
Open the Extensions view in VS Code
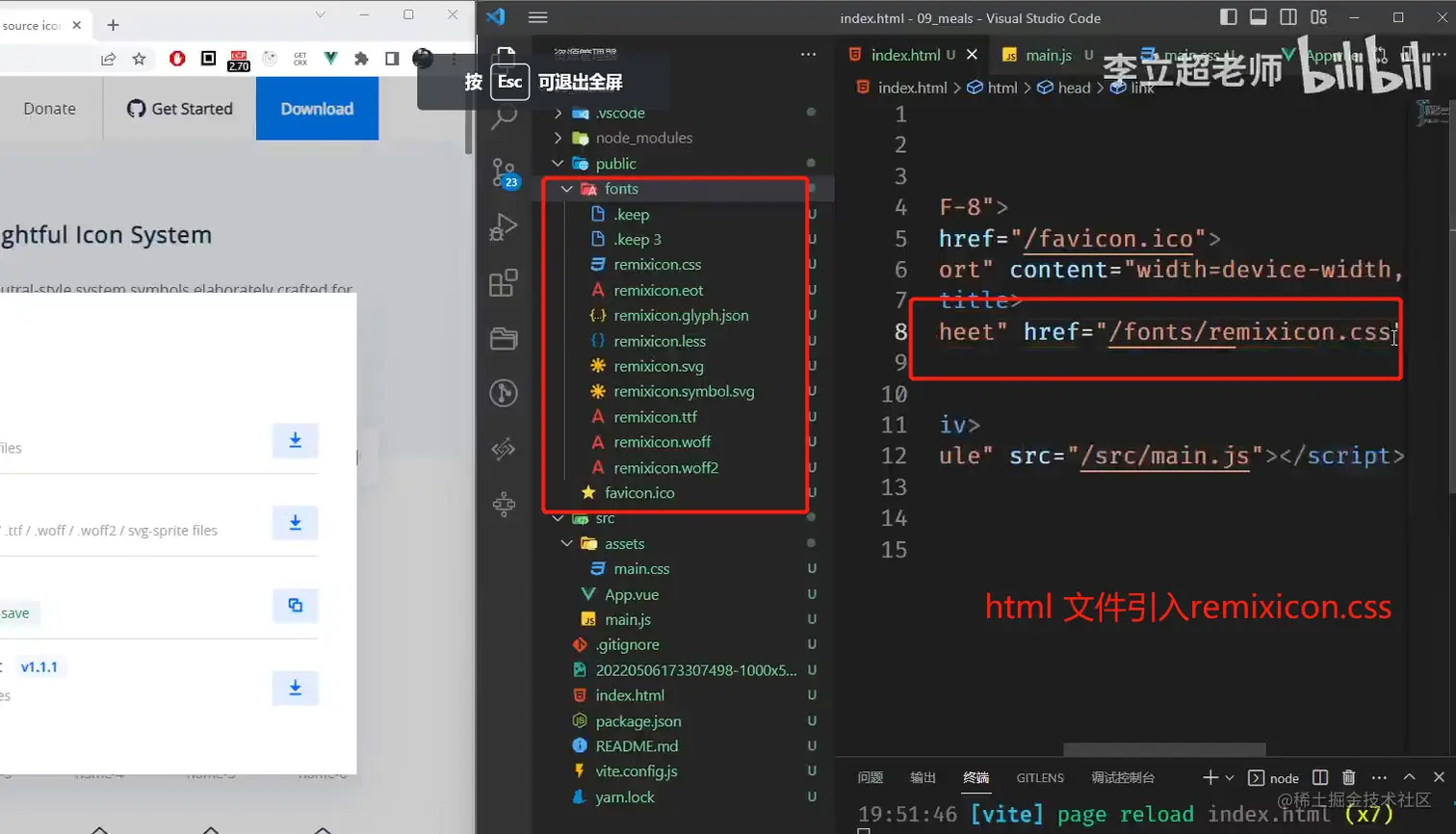pos(504,283)
